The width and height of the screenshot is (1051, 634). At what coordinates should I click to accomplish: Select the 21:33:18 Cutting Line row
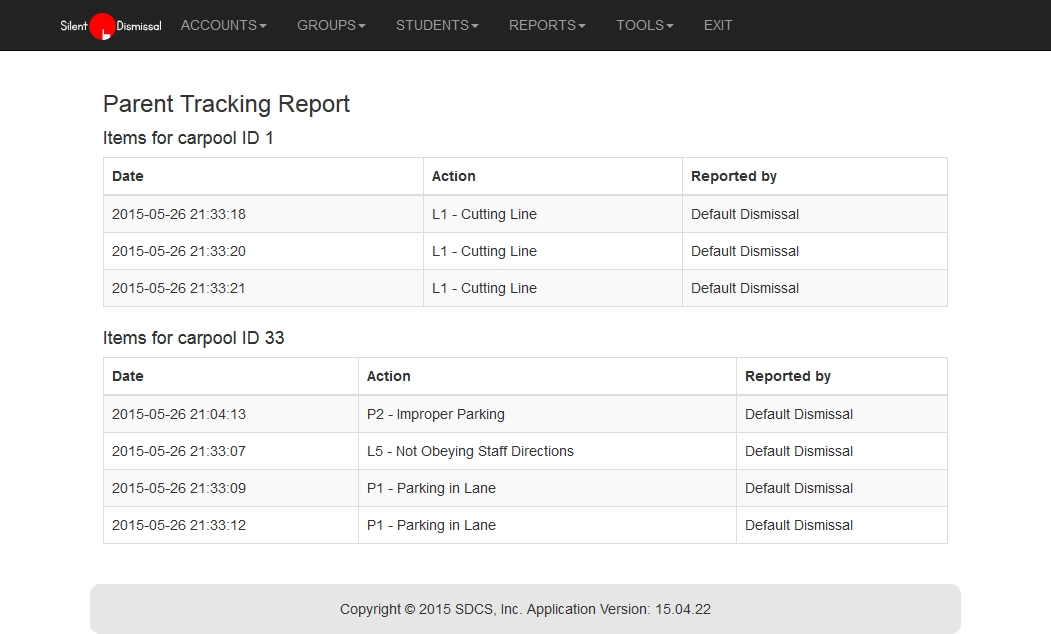[x=484, y=214]
